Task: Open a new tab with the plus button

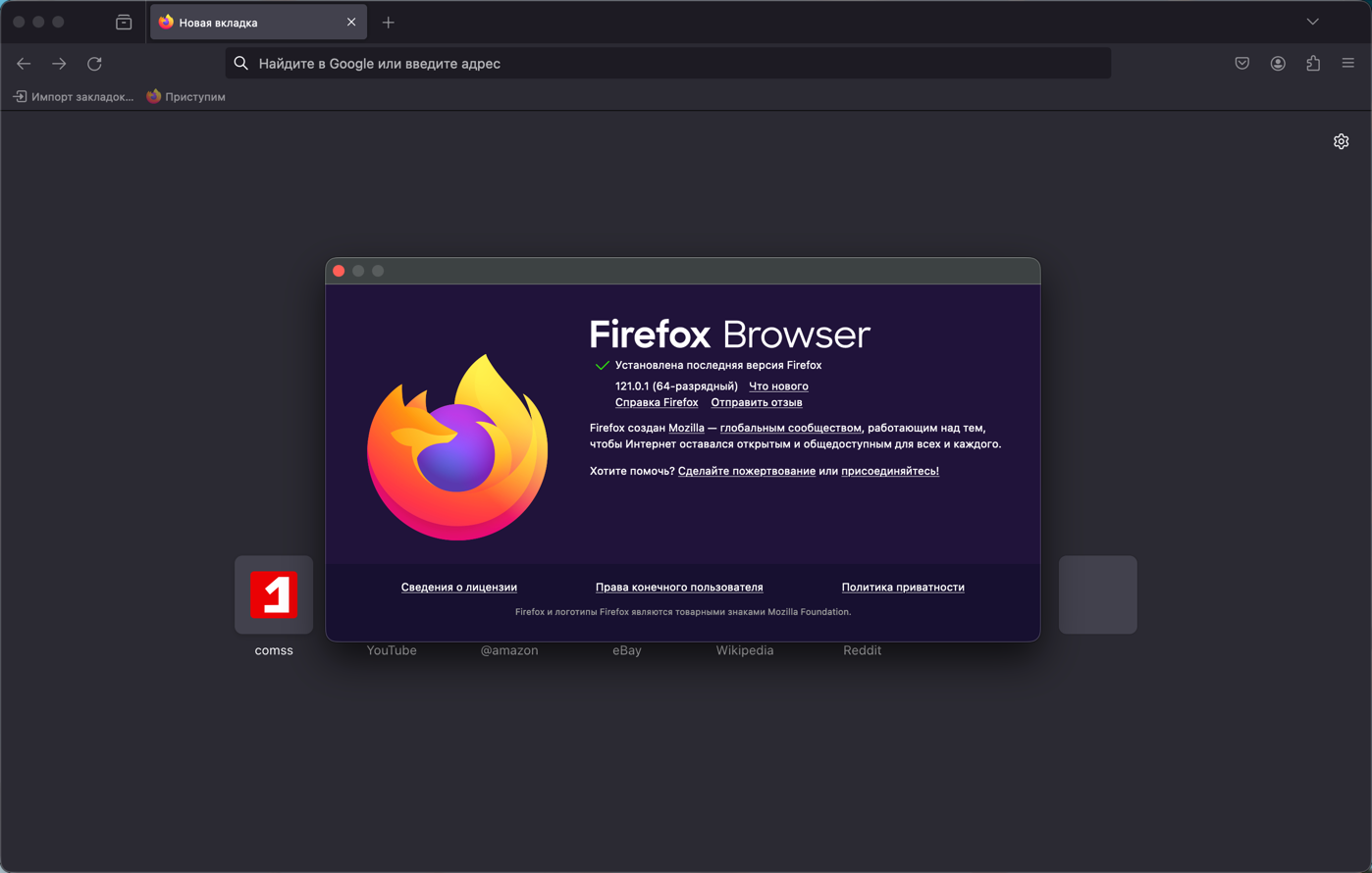Action: [389, 22]
